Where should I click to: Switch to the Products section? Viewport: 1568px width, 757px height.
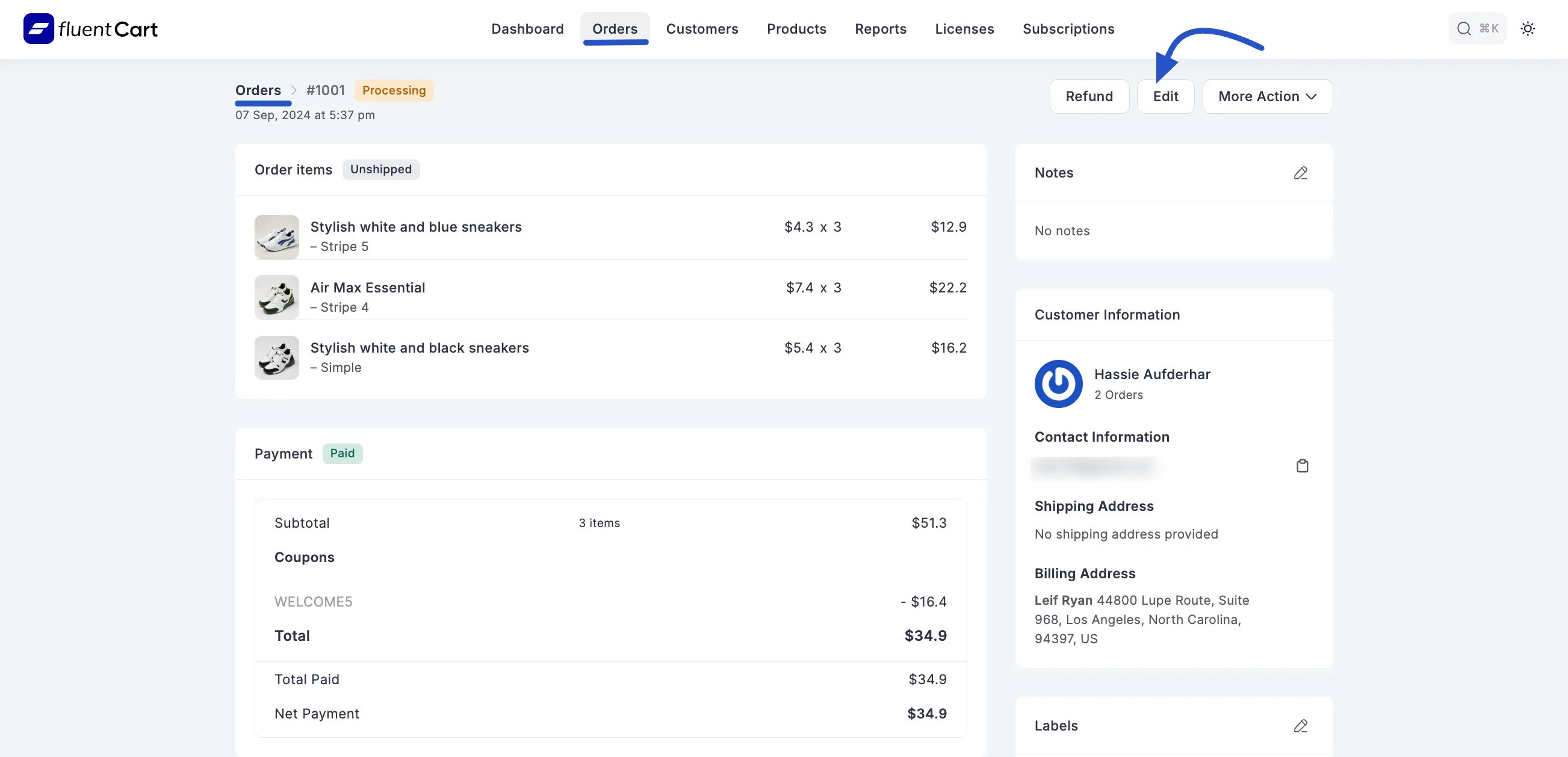(796, 29)
